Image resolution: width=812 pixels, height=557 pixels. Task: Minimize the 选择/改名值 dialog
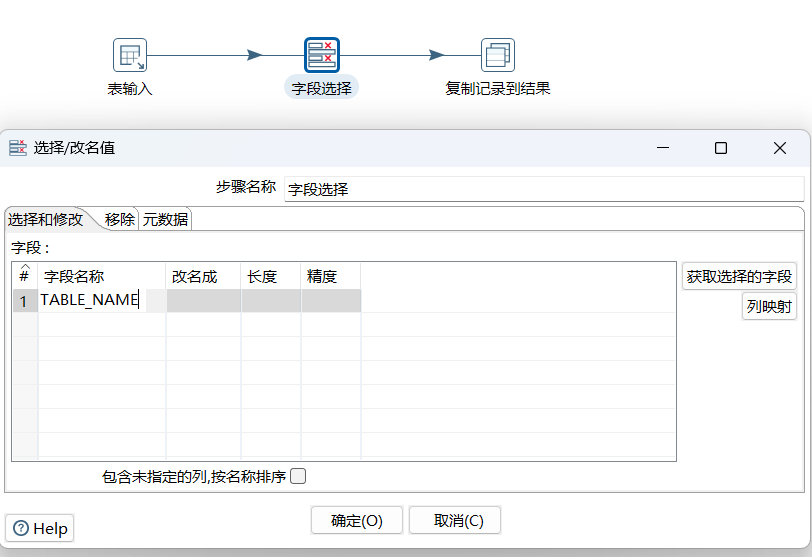663,148
